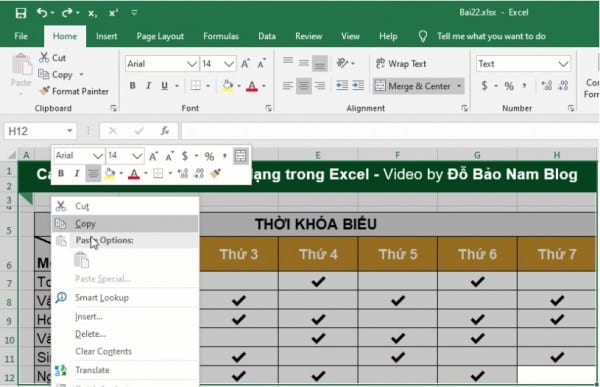The width and height of the screenshot is (600, 387).
Task: Open the Customize Quick Access Toolbar arrow
Action: [134, 13]
